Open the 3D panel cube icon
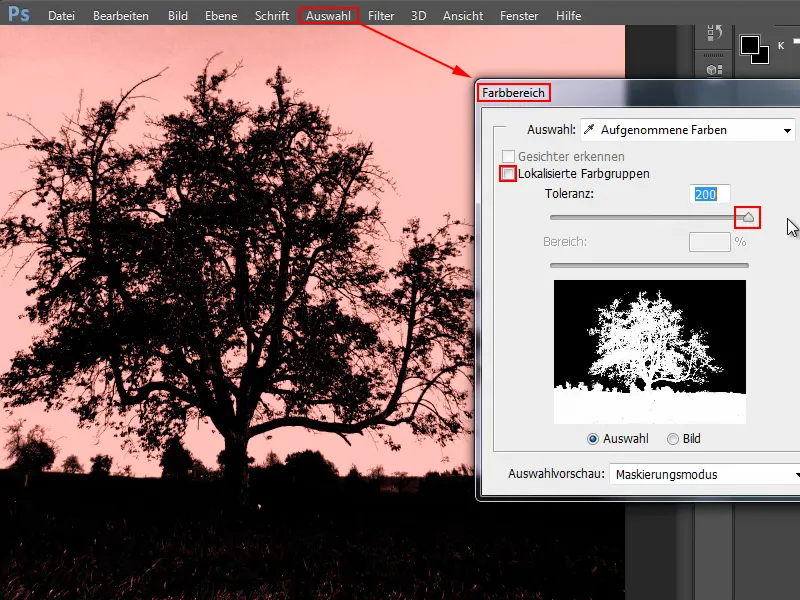800x600 pixels. [714, 70]
